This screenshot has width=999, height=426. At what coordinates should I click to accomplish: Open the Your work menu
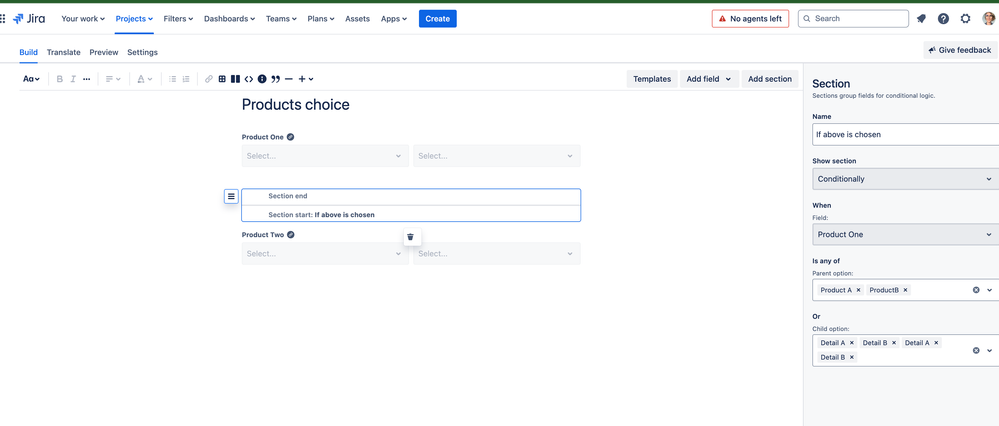pos(83,18)
